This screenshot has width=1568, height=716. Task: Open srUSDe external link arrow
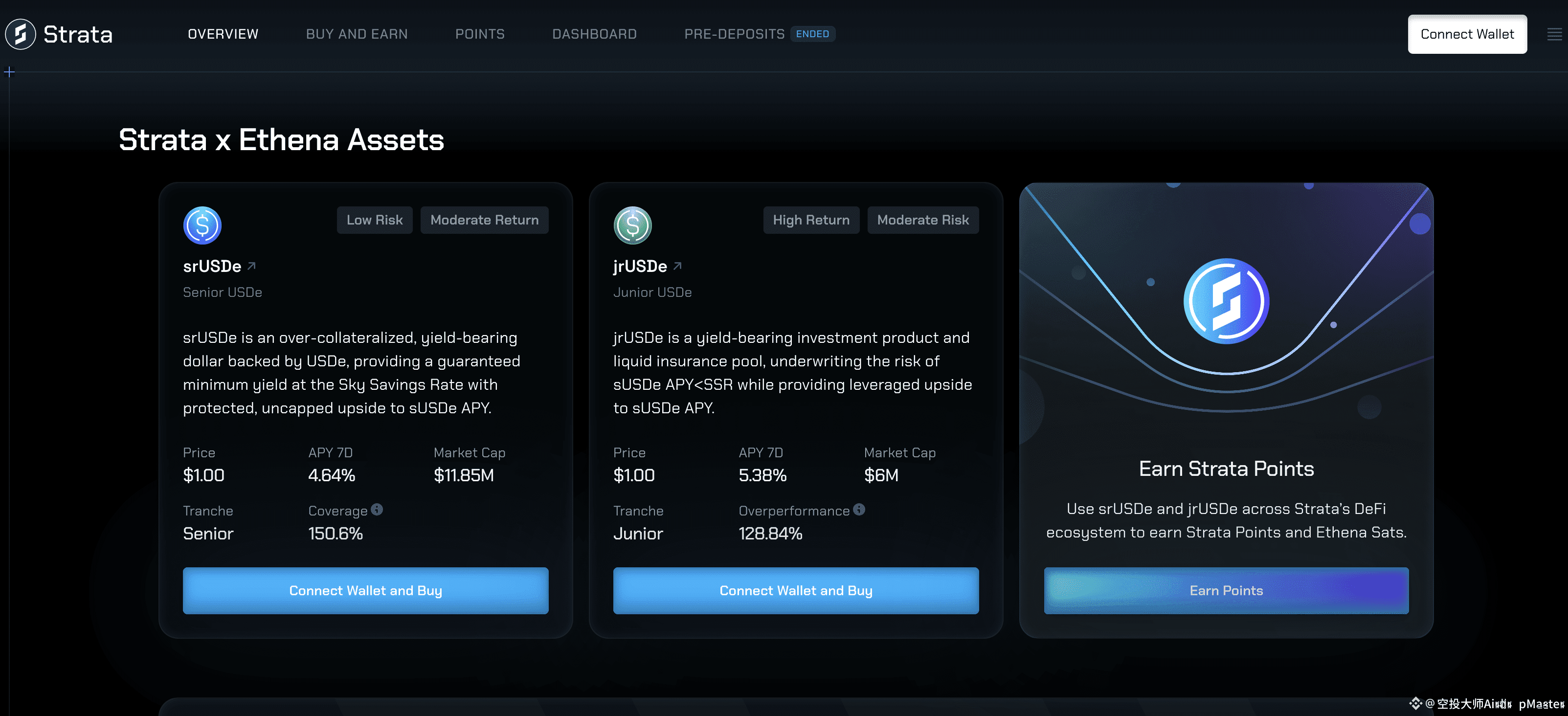252,266
